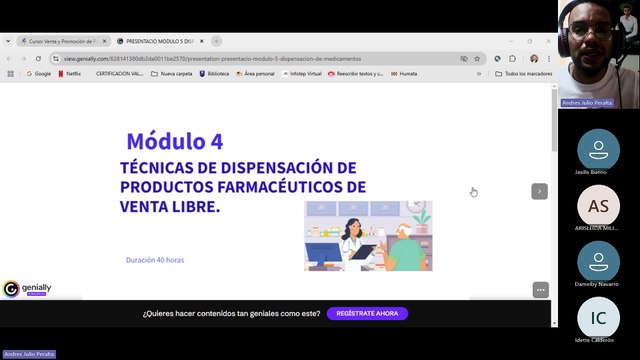The image size is (640, 360).
Task: Open the Chrome tab search dropdown arrow
Action: [8, 41]
